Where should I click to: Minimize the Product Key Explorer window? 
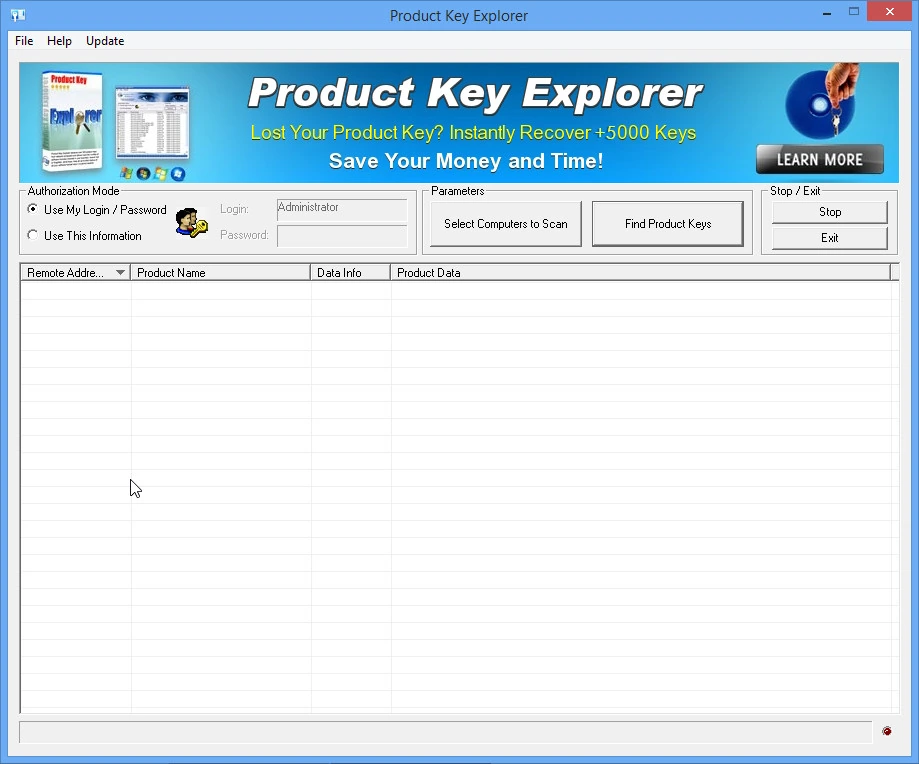[x=827, y=13]
